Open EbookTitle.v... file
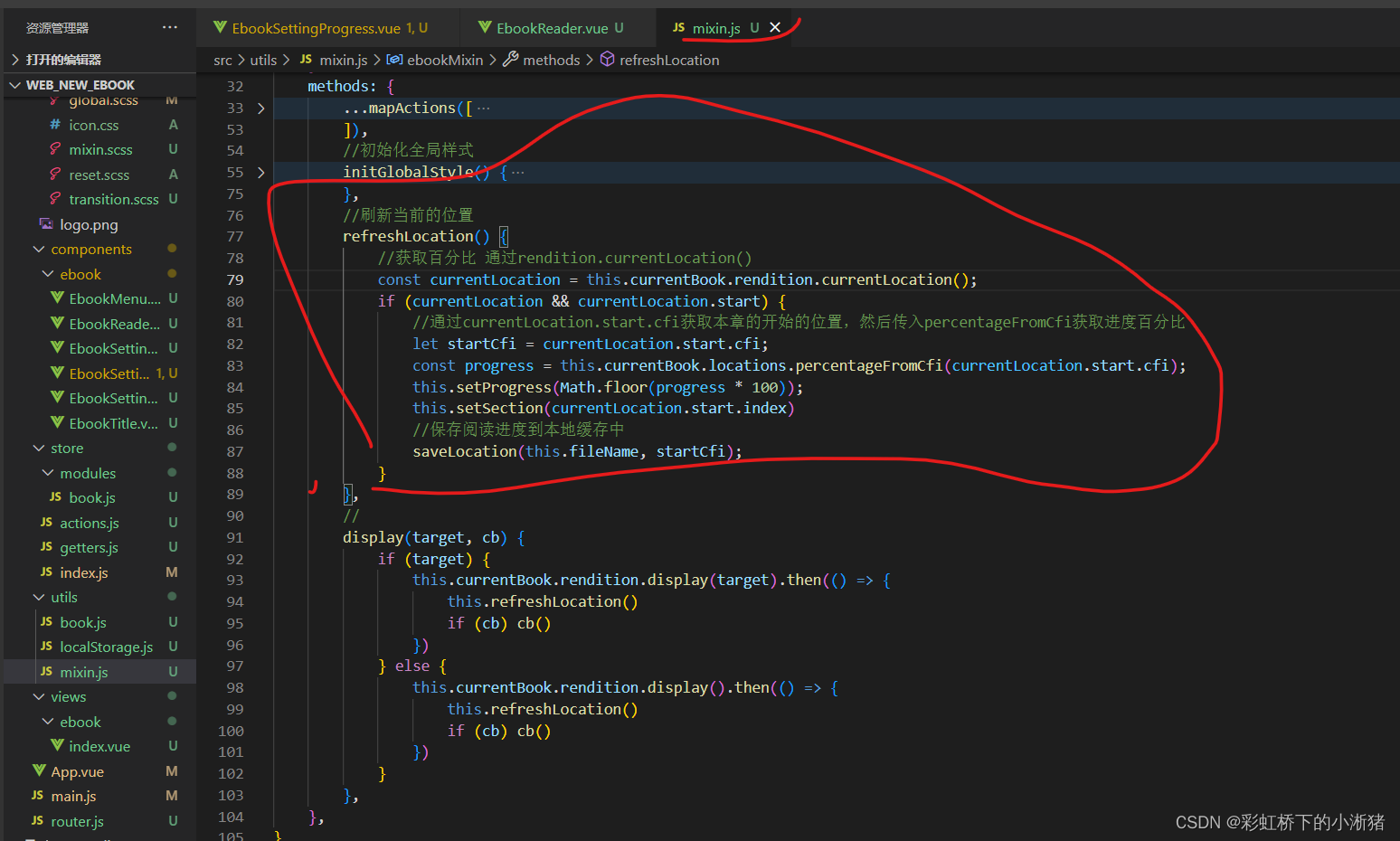 pos(113,423)
